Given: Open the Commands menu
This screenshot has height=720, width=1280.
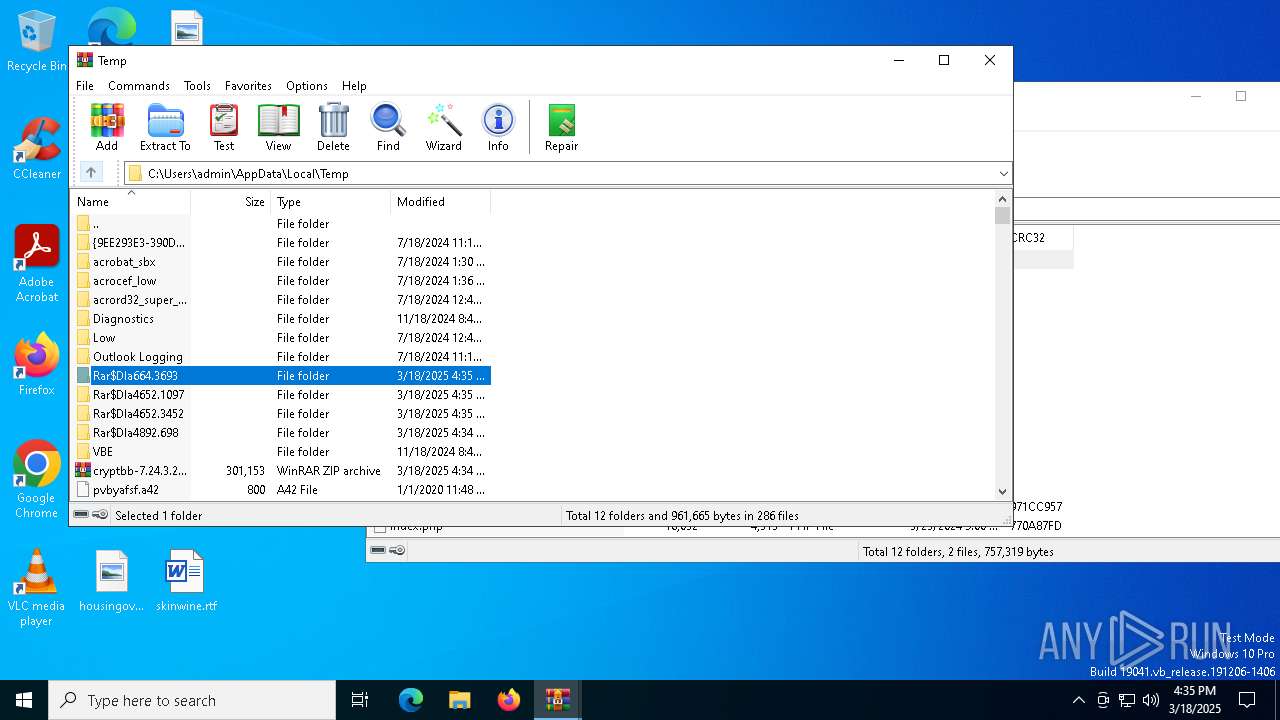Looking at the screenshot, I should (139, 86).
